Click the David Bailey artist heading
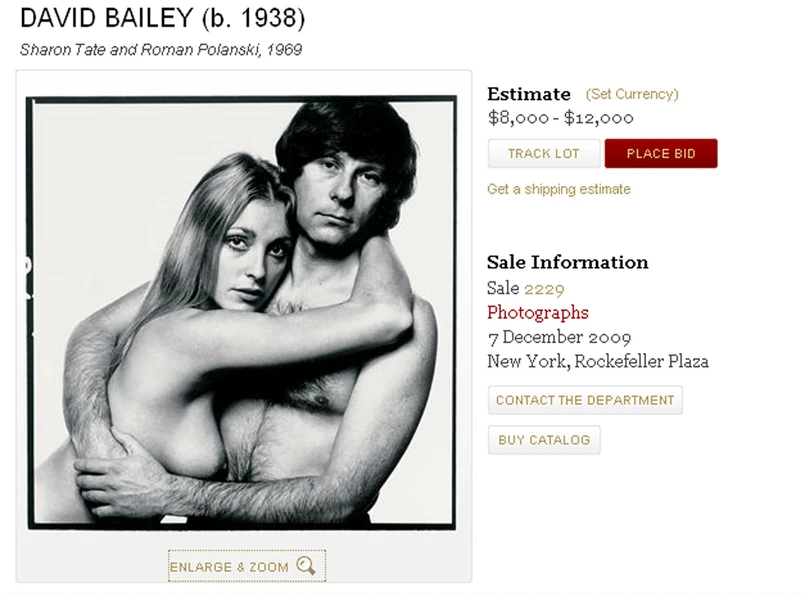805x596 pixels. tap(106, 18)
